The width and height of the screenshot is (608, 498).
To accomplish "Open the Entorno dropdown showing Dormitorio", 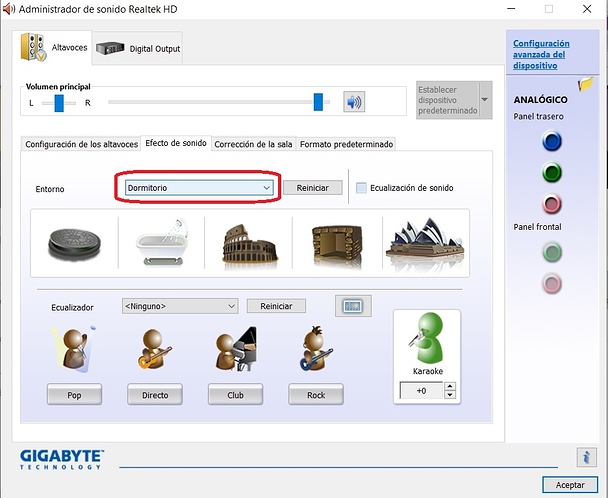I will (199, 188).
